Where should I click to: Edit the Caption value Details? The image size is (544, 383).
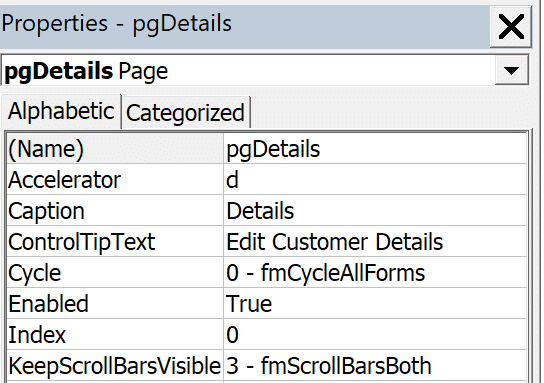tap(375, 211)
